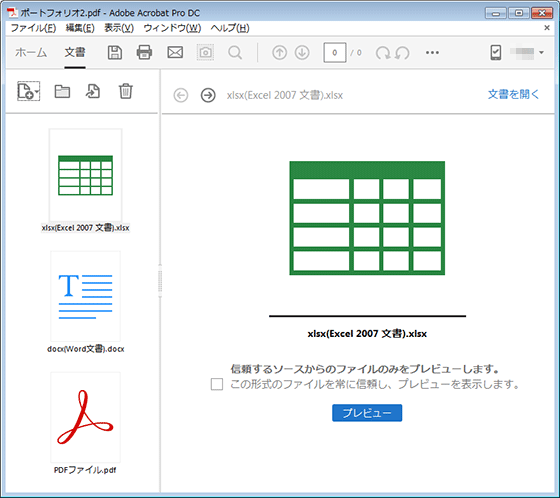
Task: Close the document with the X below the title bar
Action: pyautogui.click(x=547, y=28)
